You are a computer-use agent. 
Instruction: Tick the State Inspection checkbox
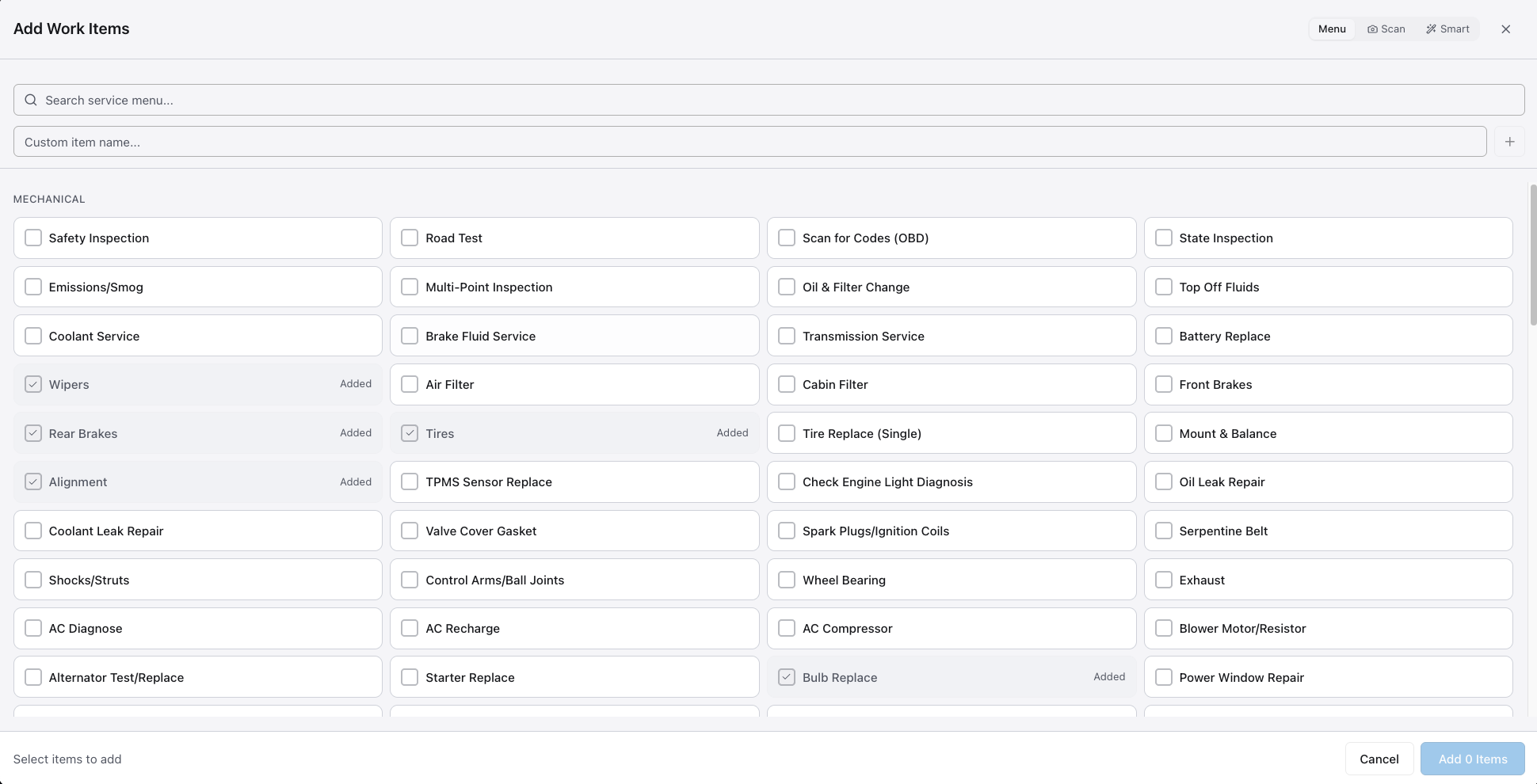1163,238
